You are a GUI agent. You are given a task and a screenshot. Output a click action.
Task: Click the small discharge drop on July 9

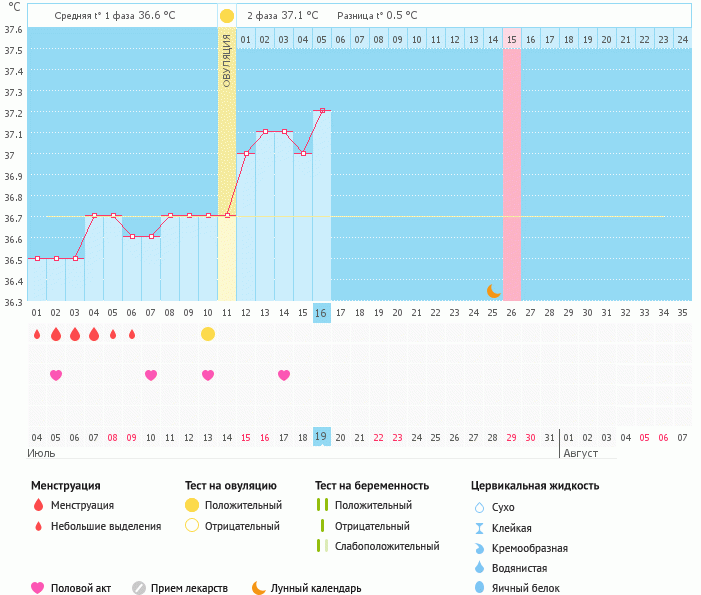click(132, 334)
